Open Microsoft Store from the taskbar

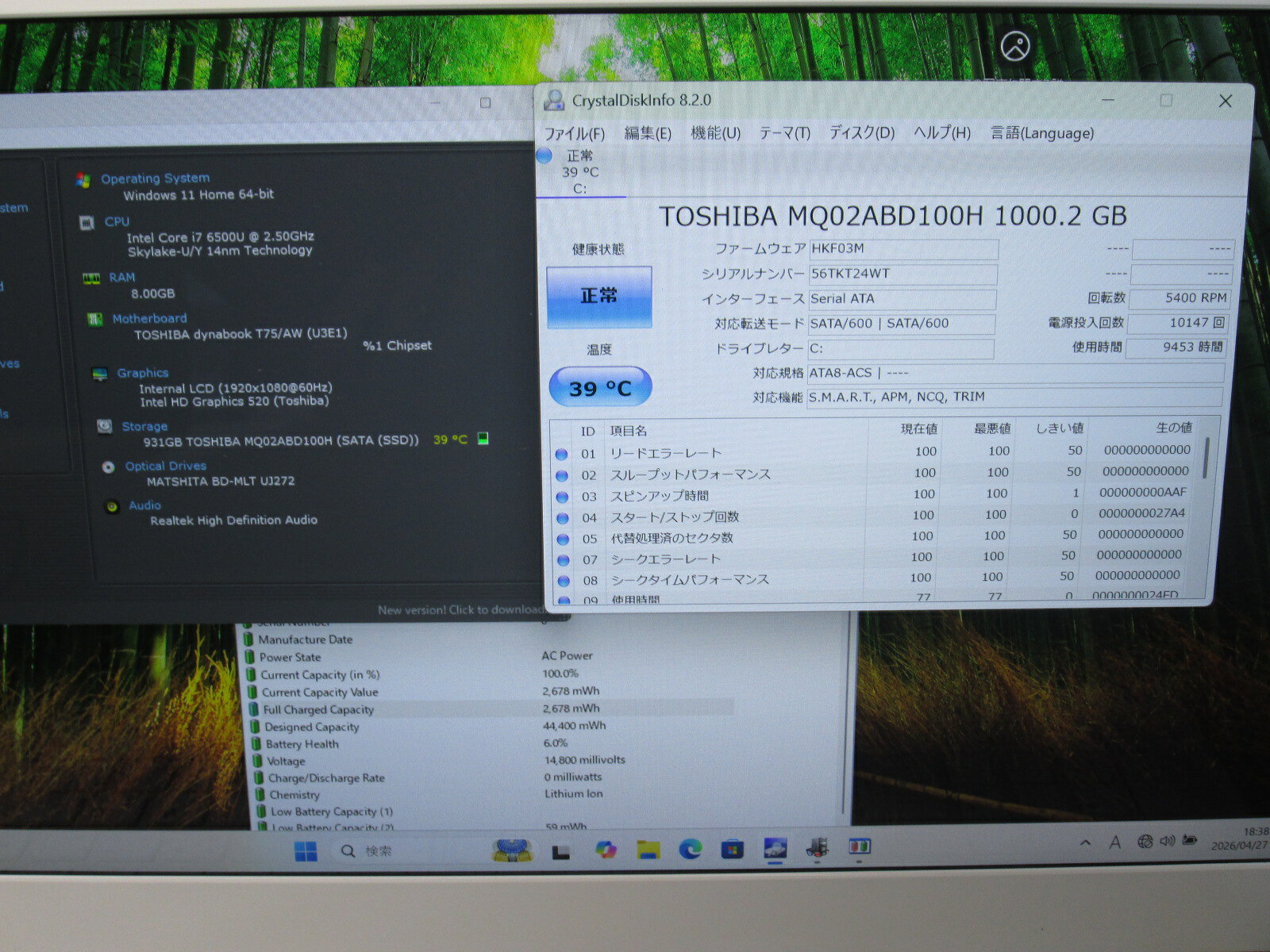pyautogui.click(x=732, y=850)
